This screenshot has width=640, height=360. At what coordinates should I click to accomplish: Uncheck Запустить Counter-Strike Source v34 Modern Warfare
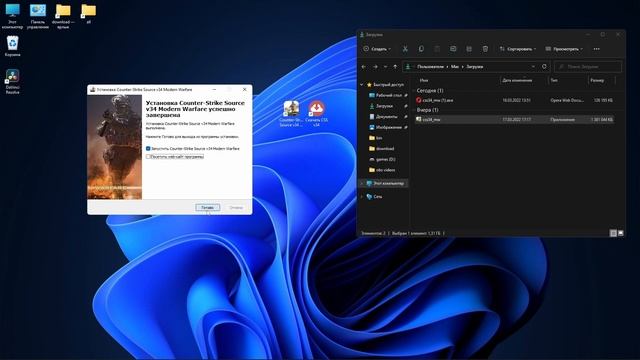pos(148,149)
